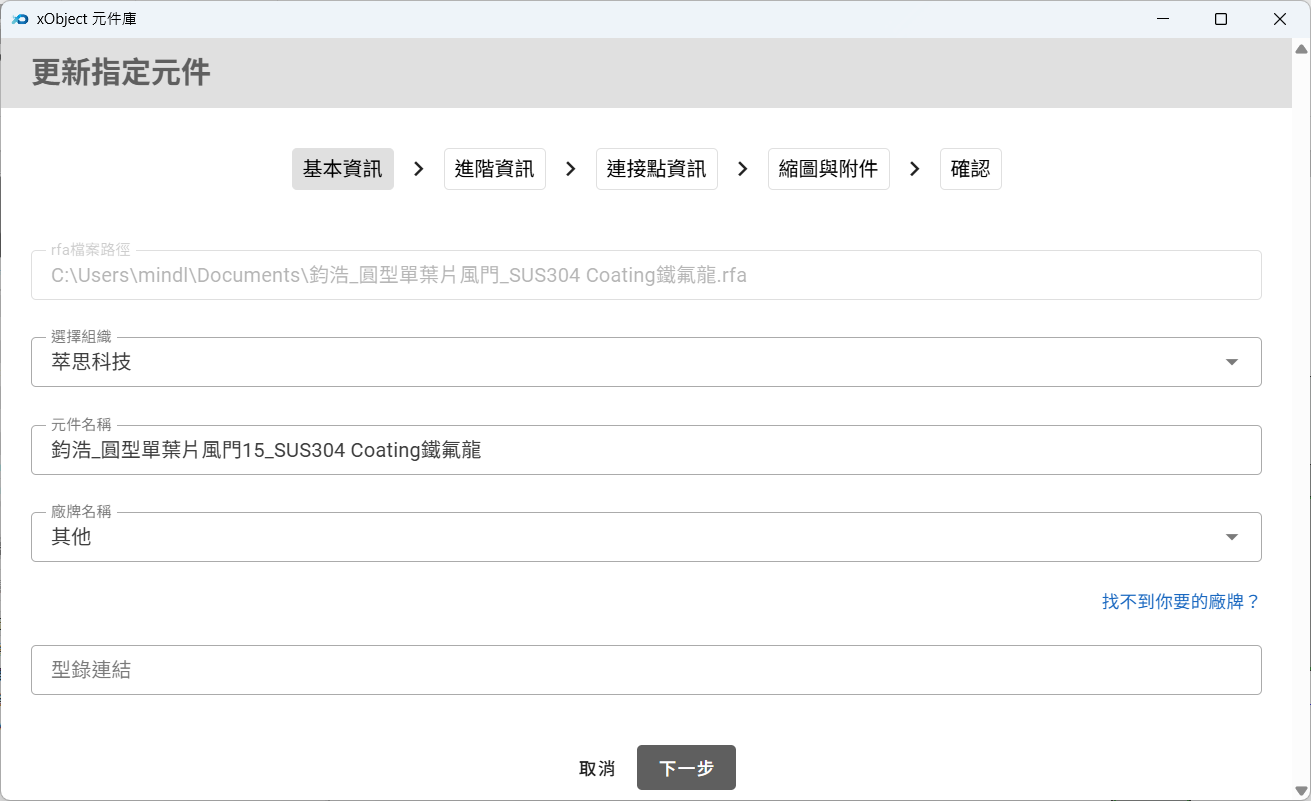Image resolution: width=1311 pixels, height=801 pixels.
Task: Maximize the xObject window
Action: point(1221,19)
